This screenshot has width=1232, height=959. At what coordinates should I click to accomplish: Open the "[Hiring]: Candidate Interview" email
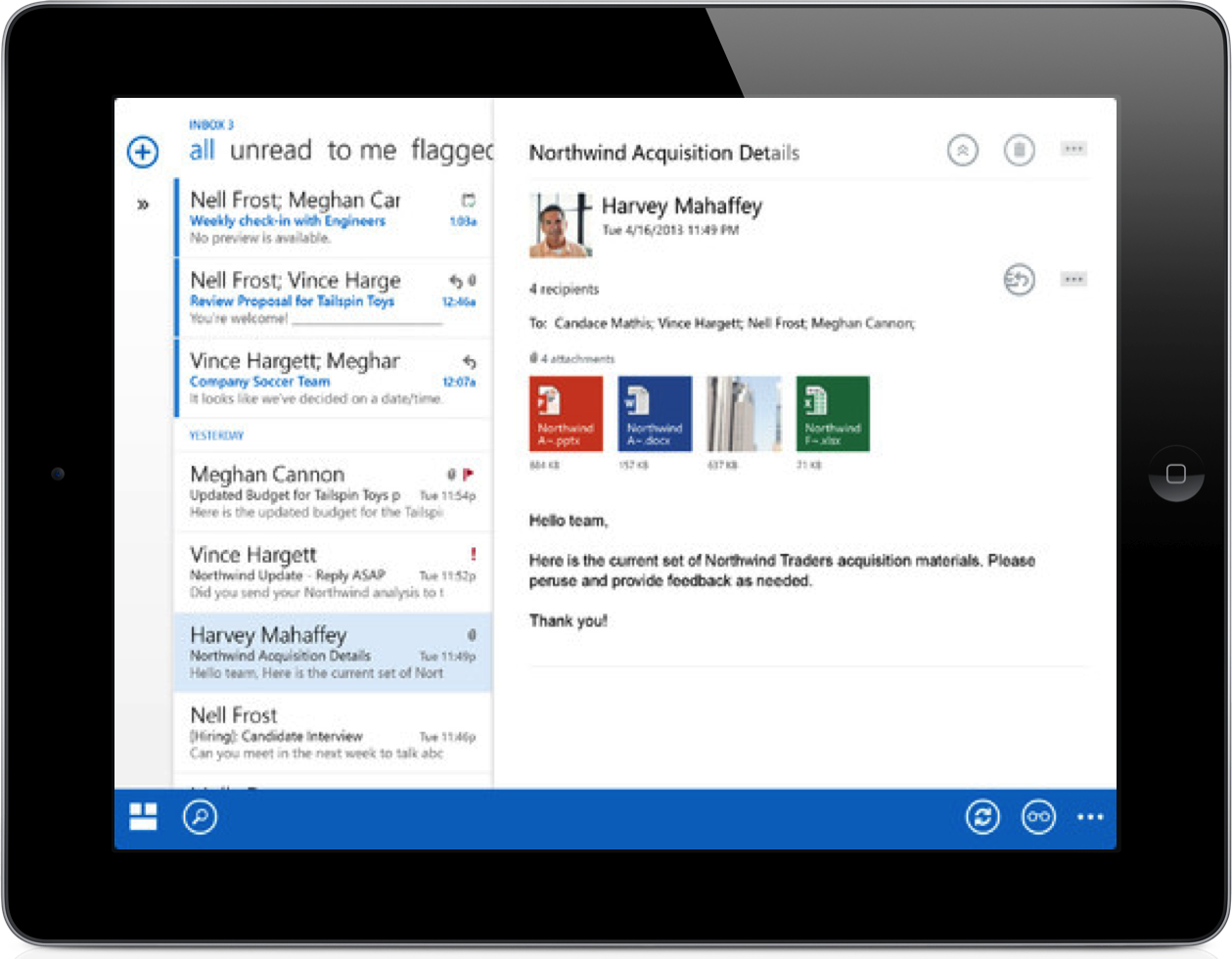(333, 732)
